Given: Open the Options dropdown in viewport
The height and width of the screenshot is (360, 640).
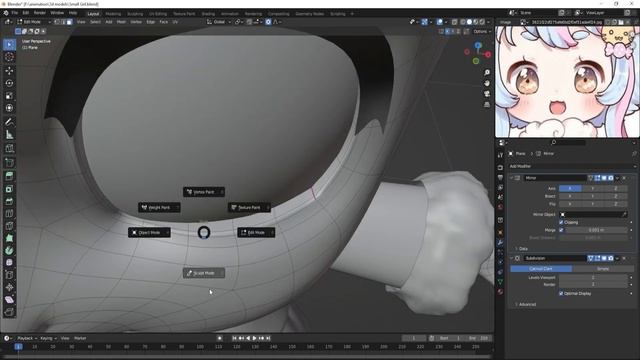Looking at the screenshot, I should click(482, 31).
